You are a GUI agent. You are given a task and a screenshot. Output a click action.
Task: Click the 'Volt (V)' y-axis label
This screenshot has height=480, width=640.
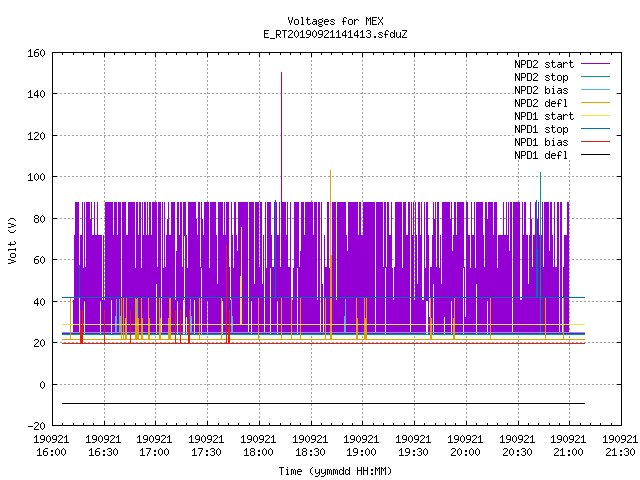click(x=12, y=240)
